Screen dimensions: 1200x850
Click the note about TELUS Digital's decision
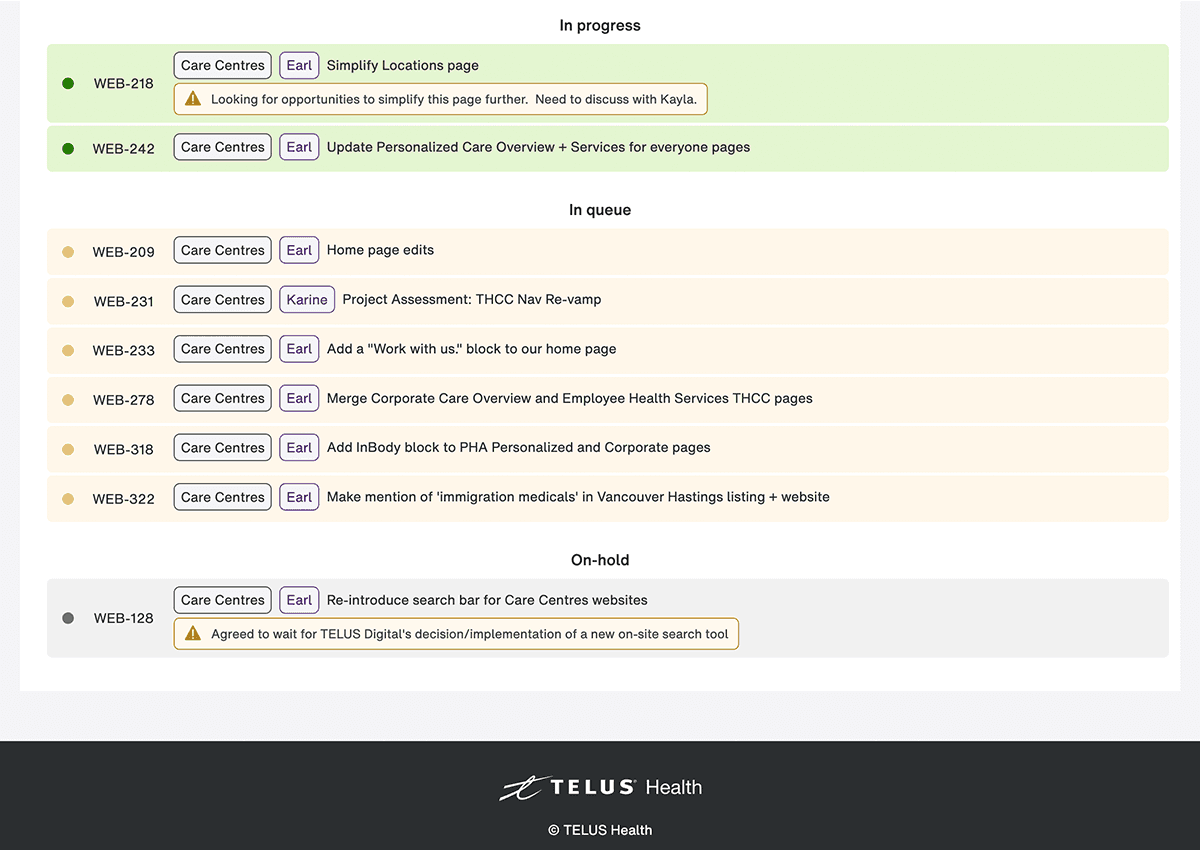coord(457,634)
